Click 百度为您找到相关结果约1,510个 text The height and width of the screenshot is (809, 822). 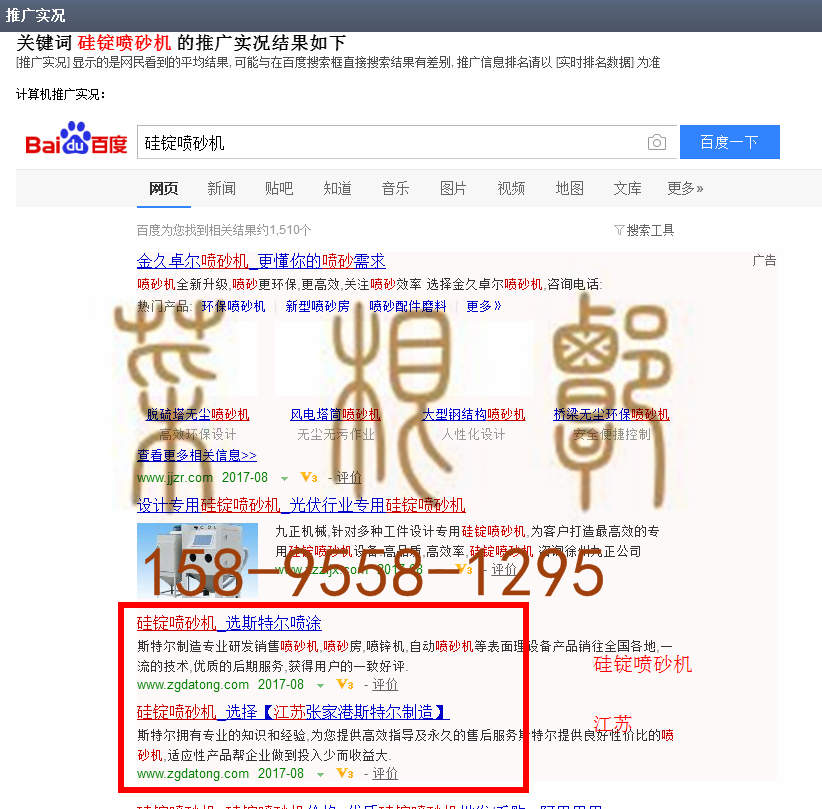(224, 230)
